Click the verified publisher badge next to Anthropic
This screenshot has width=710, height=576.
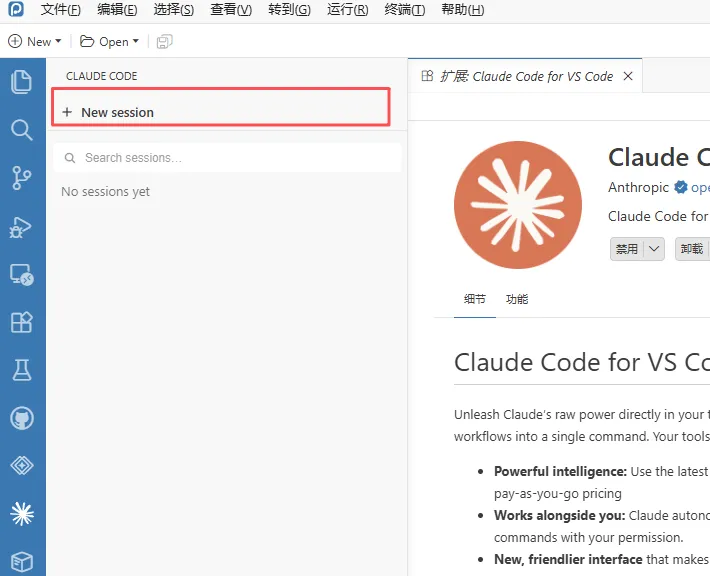(680, 187)
